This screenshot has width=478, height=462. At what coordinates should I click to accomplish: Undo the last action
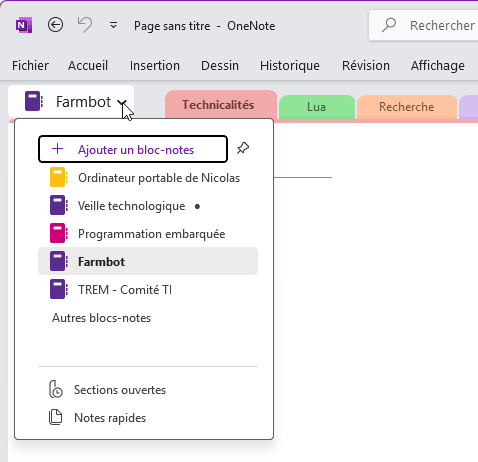click(85, 25)
